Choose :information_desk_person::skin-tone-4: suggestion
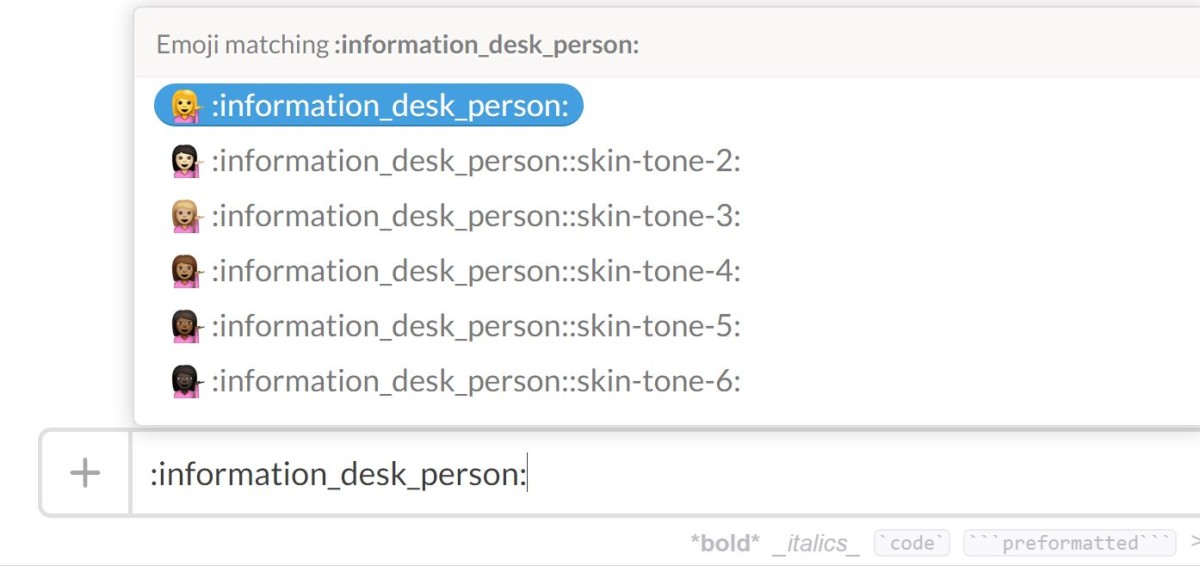 point(456,270)
